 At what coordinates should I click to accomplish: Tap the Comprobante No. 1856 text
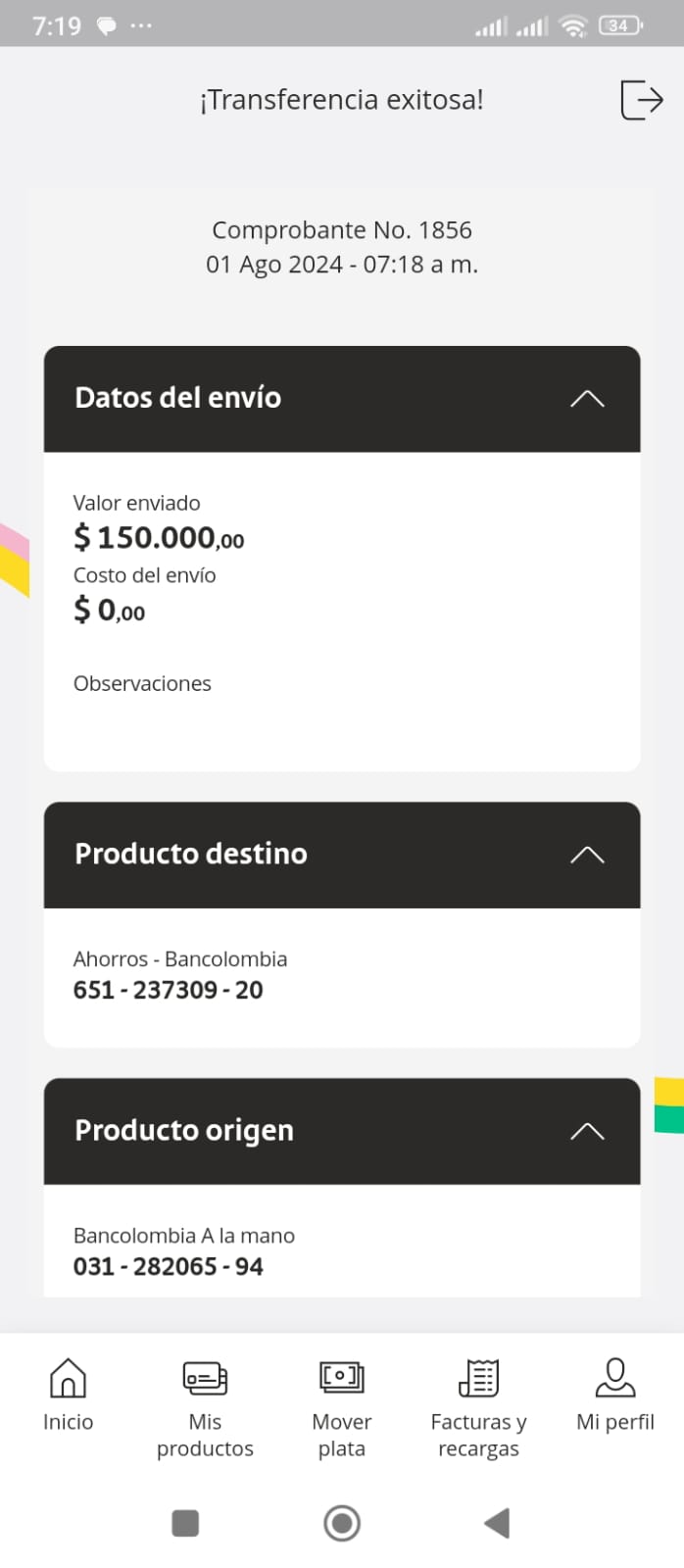342,230
